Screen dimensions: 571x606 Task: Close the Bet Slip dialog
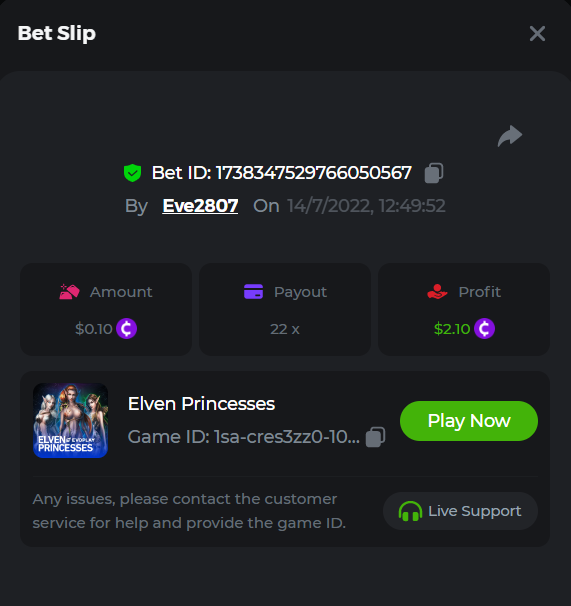537,34
